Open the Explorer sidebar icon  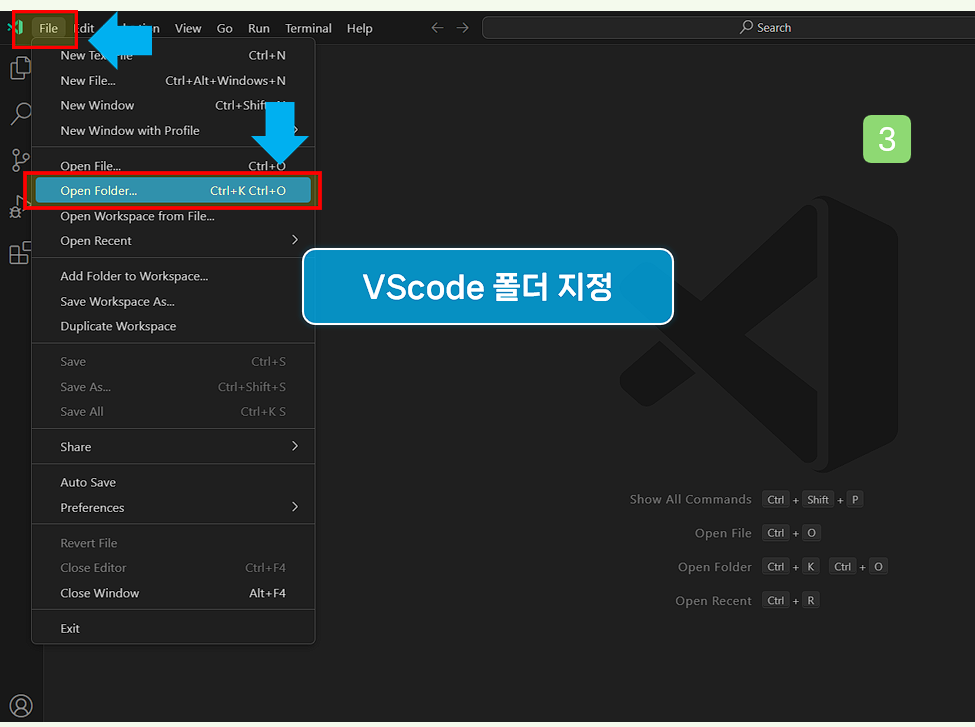coord(20,68)
